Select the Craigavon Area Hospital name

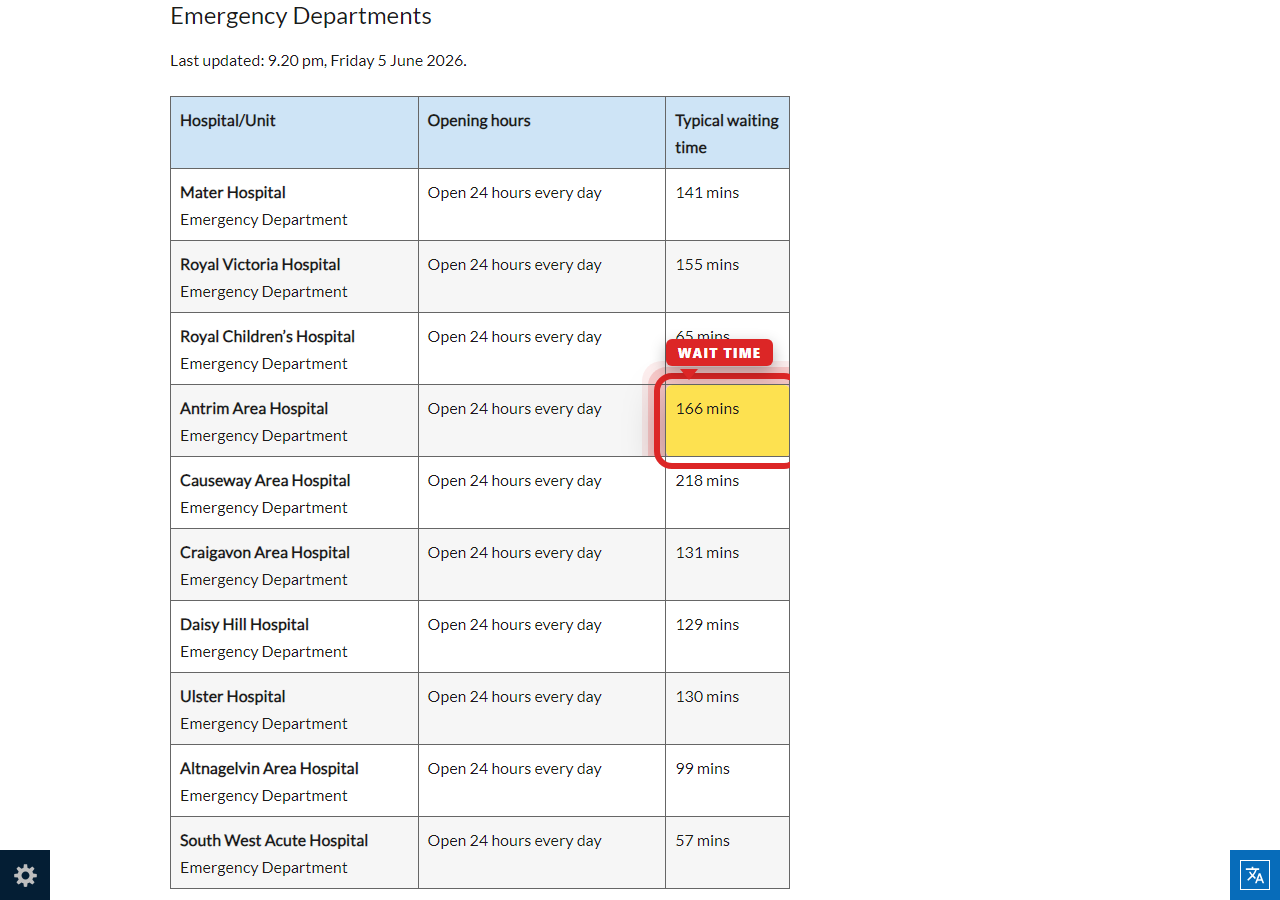[265, 552]
